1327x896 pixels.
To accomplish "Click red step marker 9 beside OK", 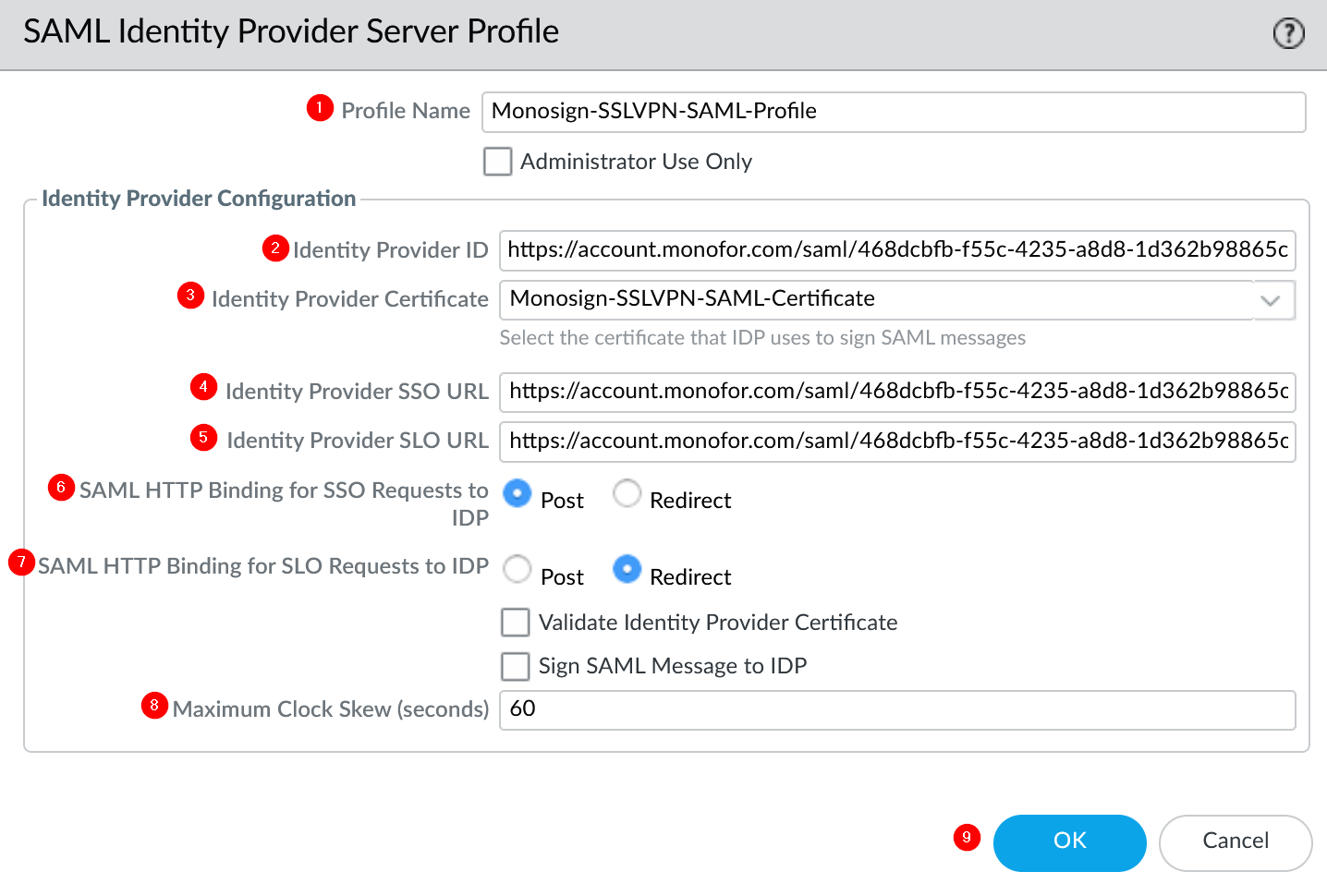I will click(x=967, y=838).
